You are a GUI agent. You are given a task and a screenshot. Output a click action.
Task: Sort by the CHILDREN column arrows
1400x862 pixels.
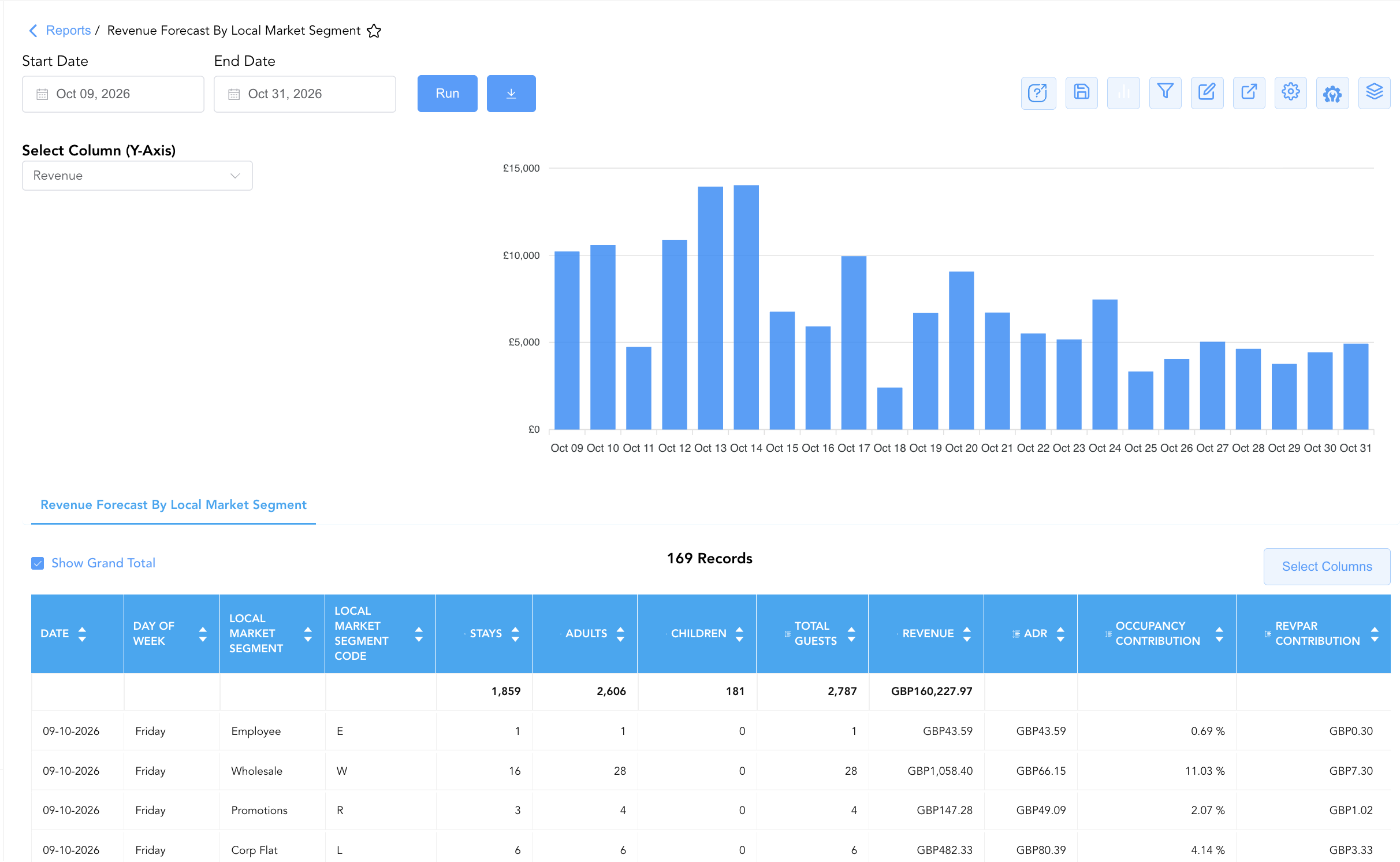click(739, 634)
